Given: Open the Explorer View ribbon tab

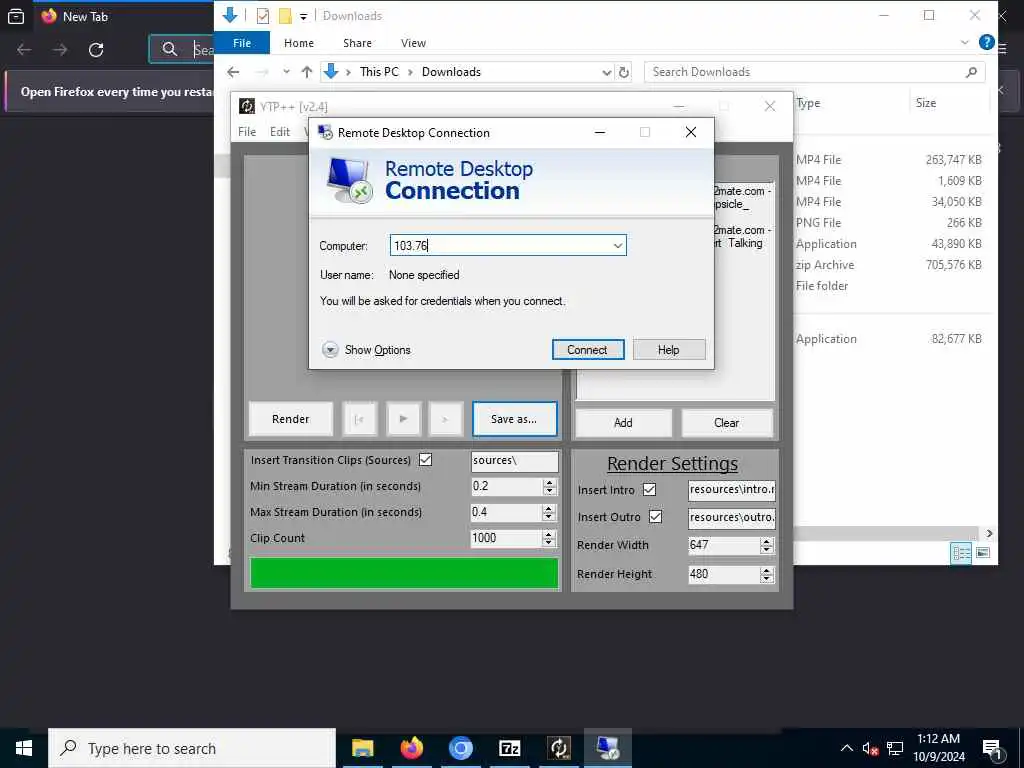Looking at the screenshot, I should click(413, 42).
